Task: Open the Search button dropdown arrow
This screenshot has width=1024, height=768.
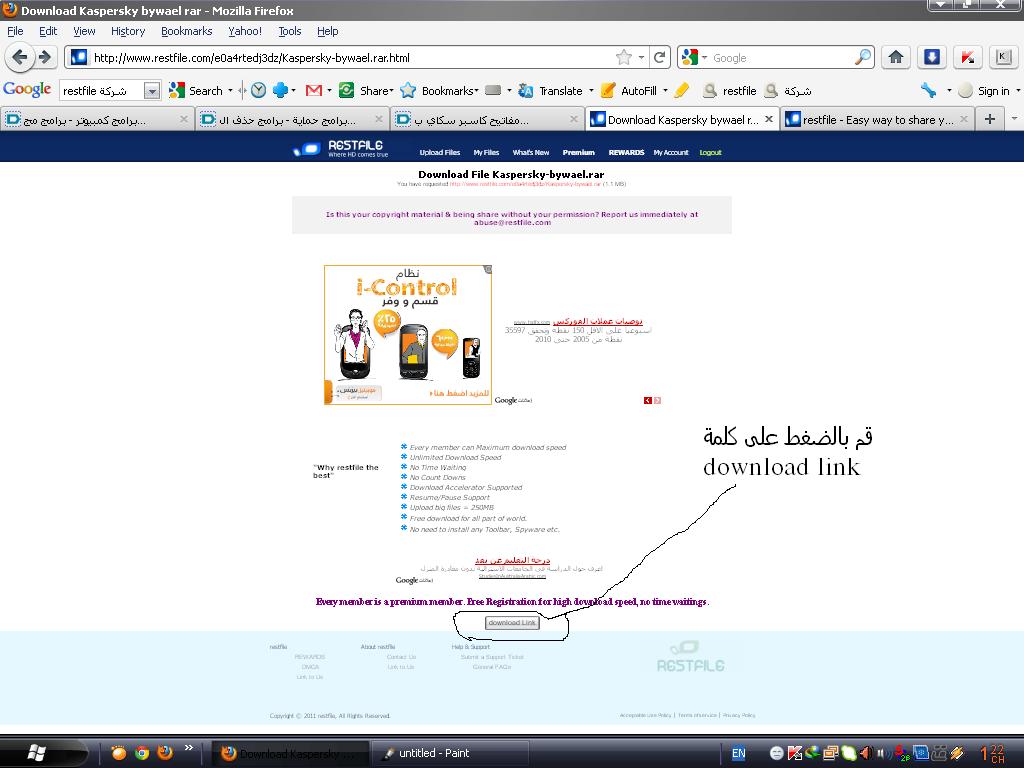Action: click(x=230, y=91)
